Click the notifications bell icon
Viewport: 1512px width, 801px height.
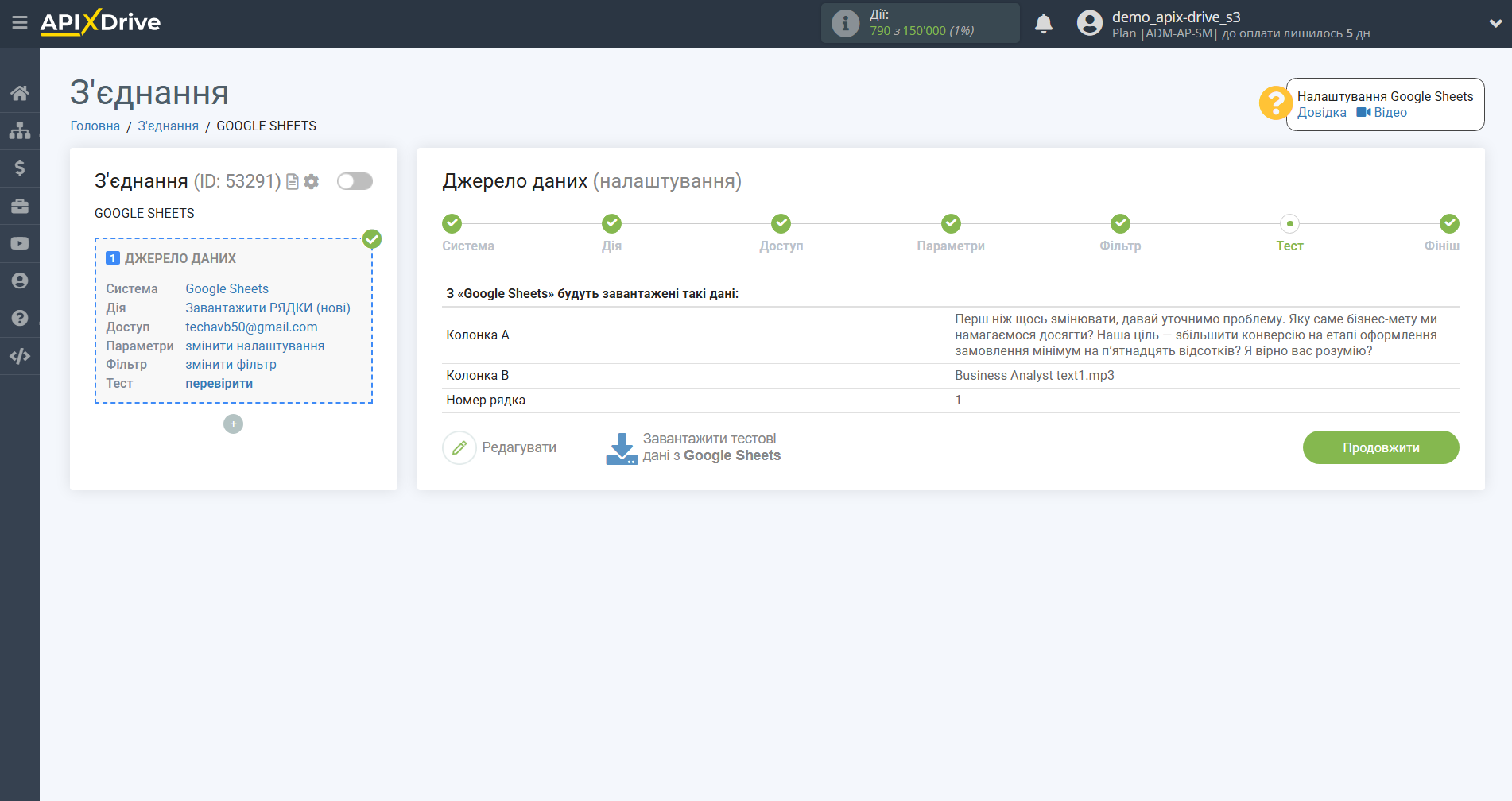(x=1044, y=24)
